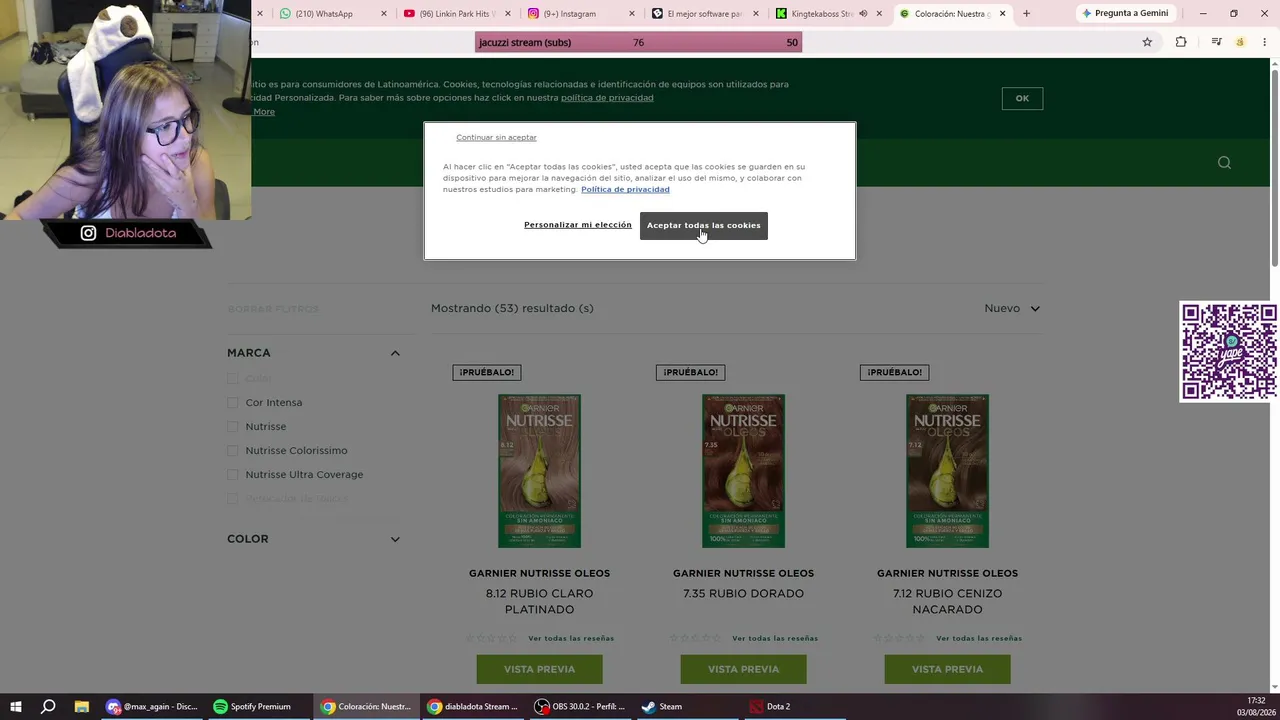
Task: Open the 7.12 Rubio Cenizo Nacarado product image
Action: [x=947, y=471]
